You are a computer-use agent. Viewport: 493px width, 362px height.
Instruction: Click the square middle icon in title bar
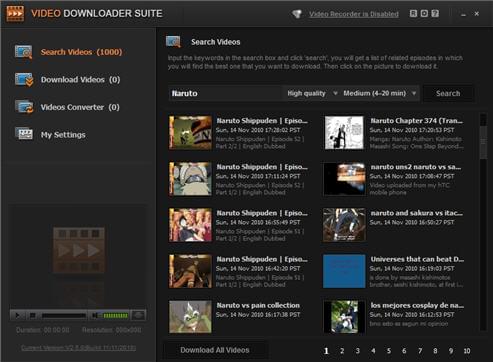pyautogui.click(x=424, y=13)
